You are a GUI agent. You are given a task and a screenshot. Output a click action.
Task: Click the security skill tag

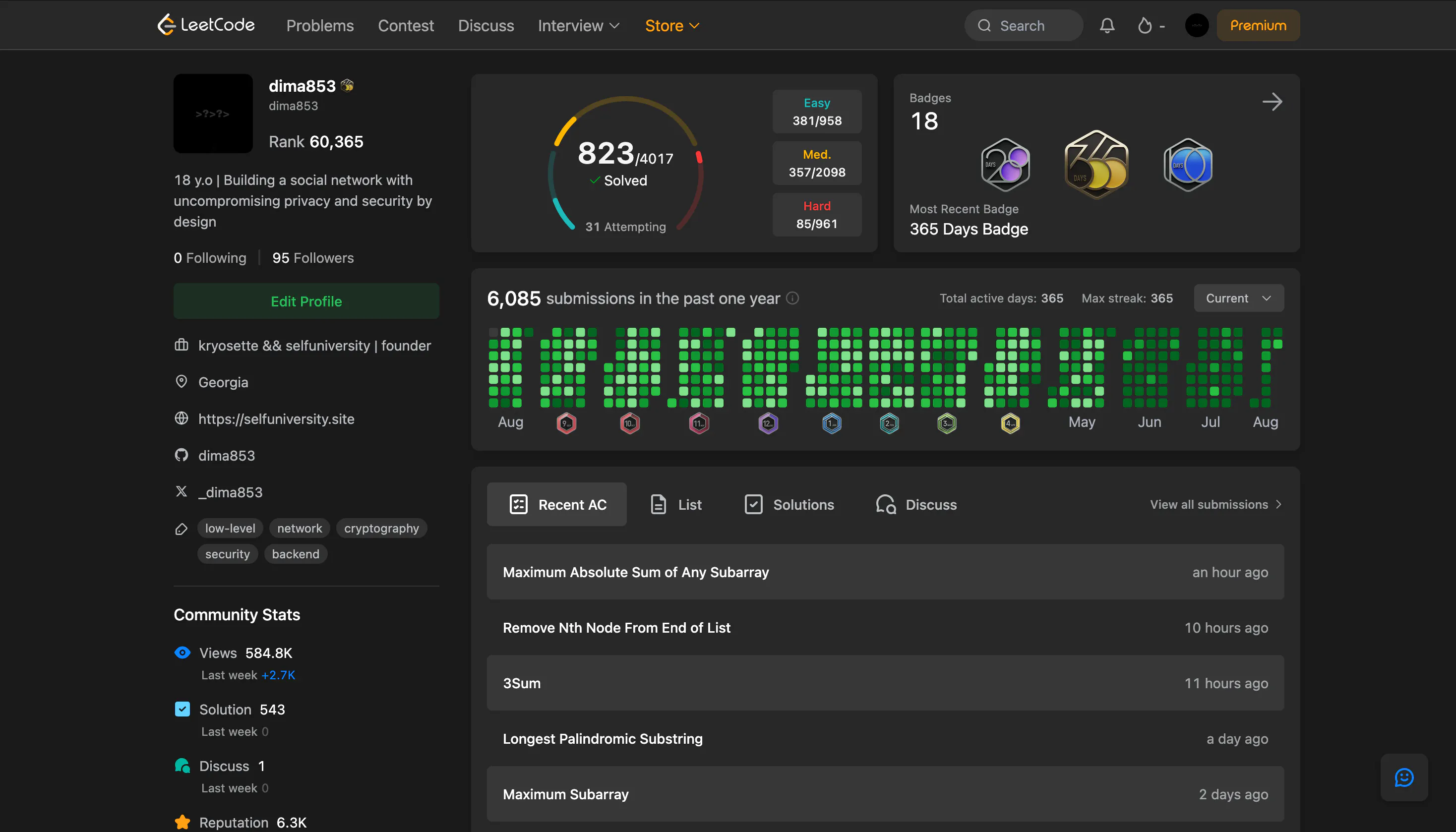click(x=228, y=554)
